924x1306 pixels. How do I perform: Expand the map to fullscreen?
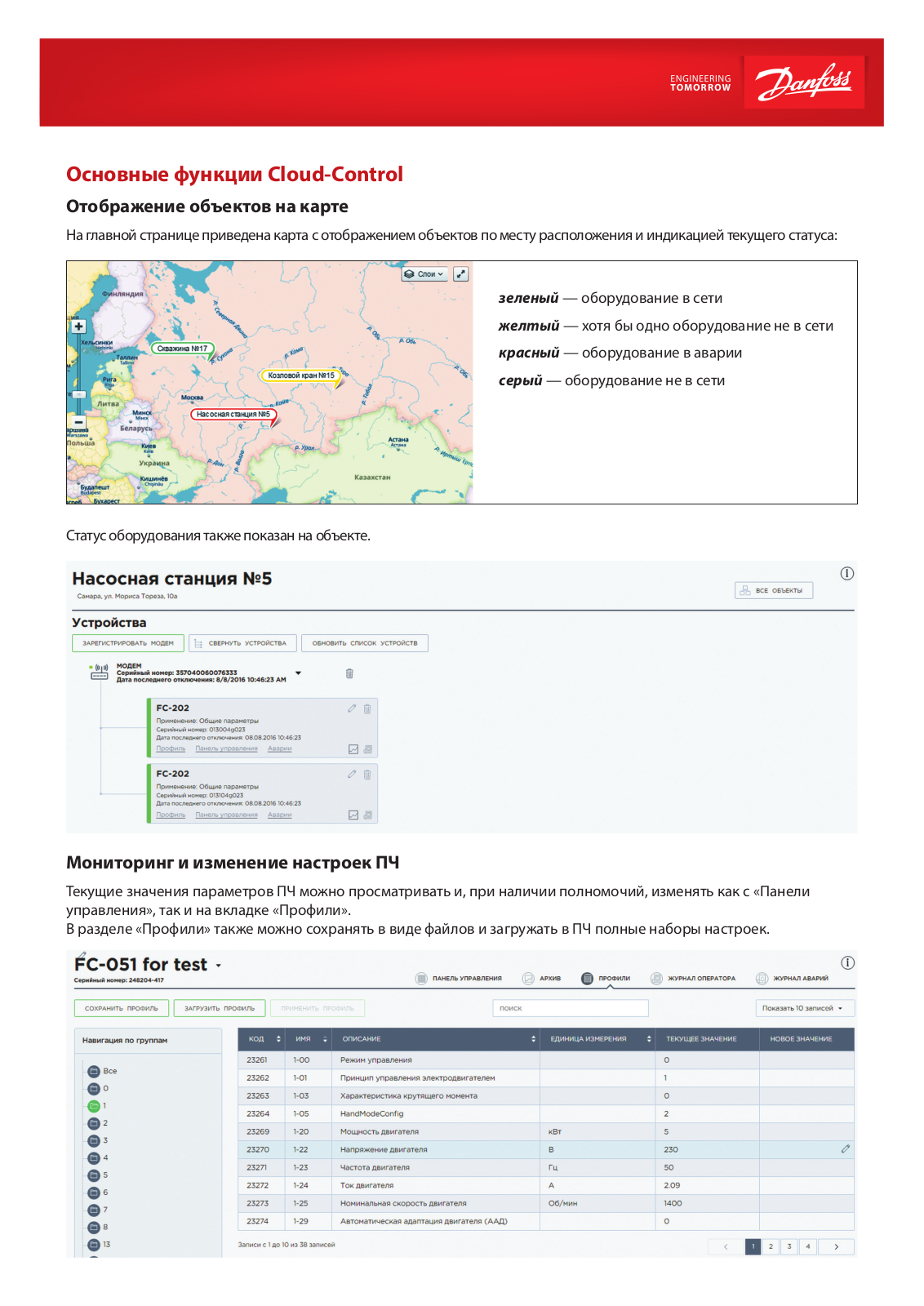[x=461, y=274]
